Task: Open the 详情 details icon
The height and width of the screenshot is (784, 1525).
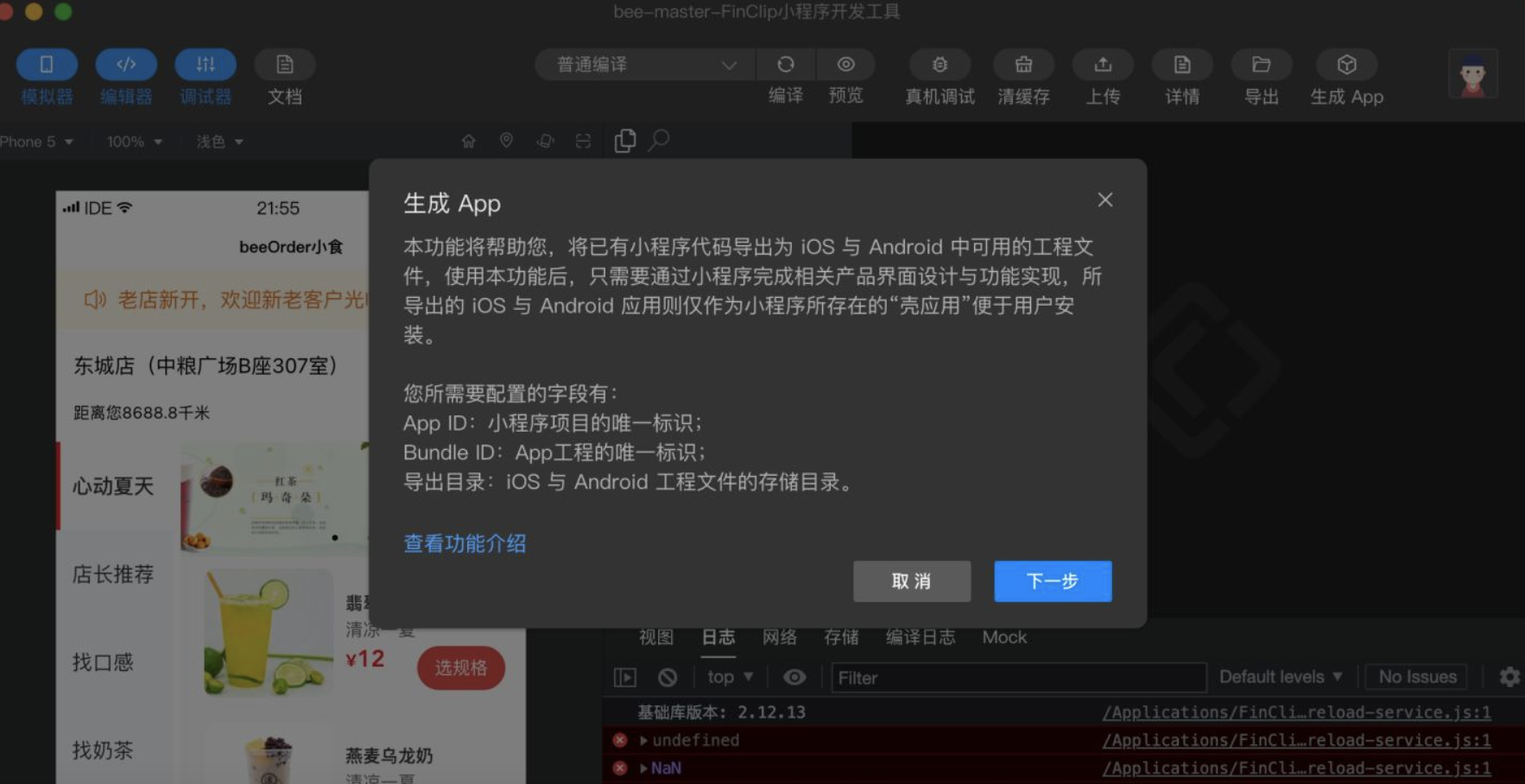Action: click(x=1182, y=65)
